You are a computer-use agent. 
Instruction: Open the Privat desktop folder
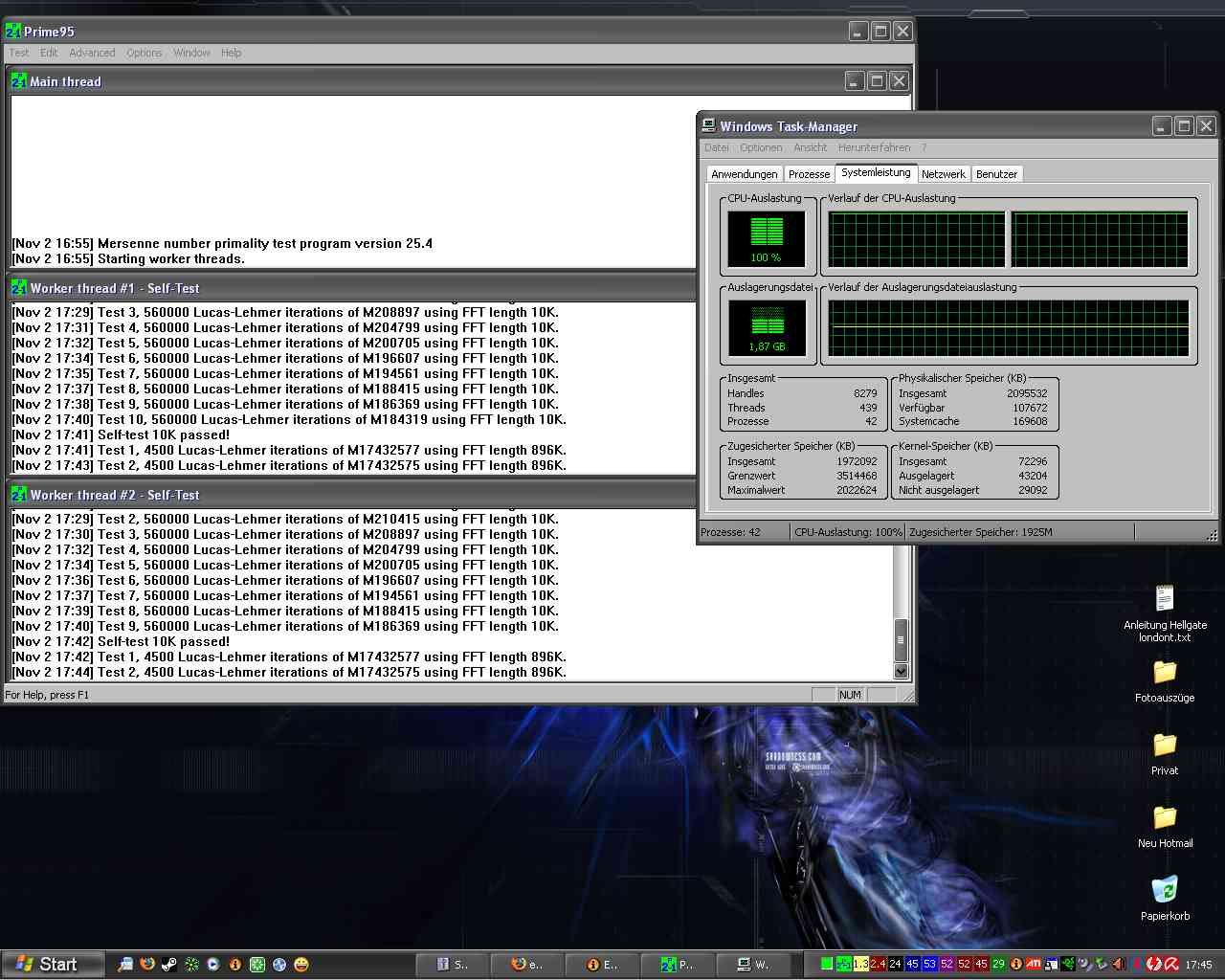tap(1165, 754)
